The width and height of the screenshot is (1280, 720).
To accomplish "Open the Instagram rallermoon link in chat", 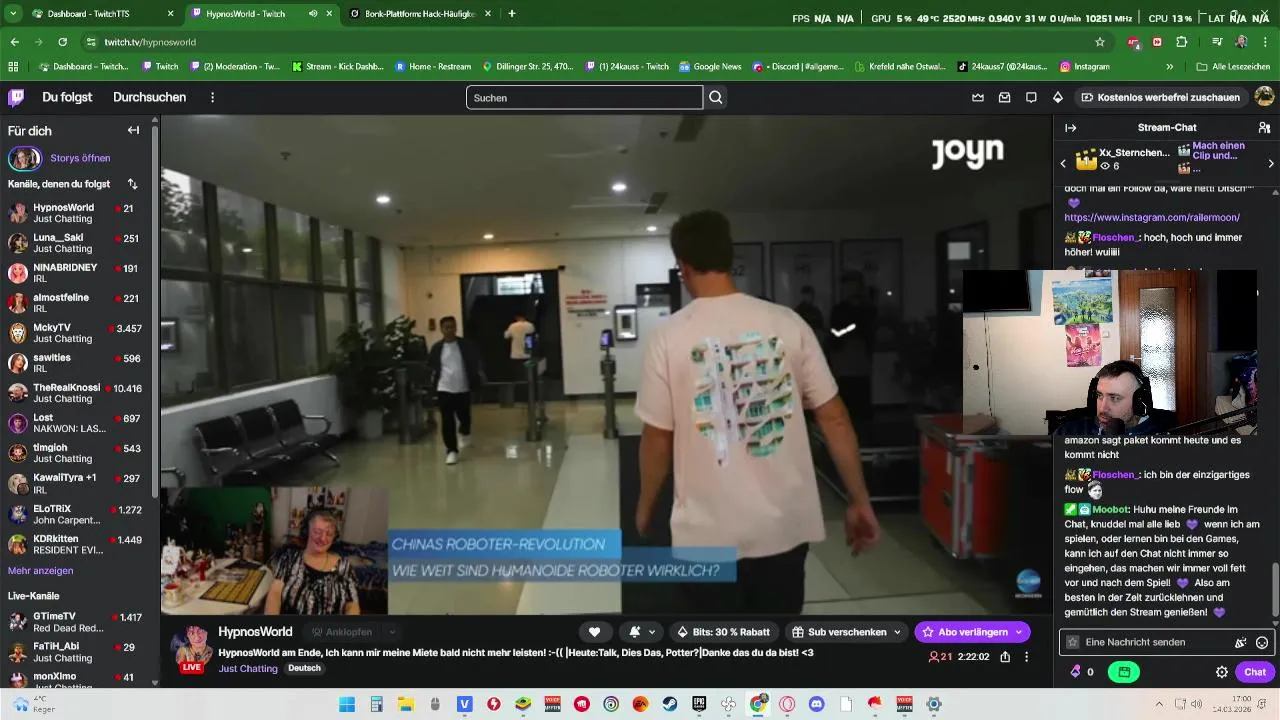I will coord(1152,217).
